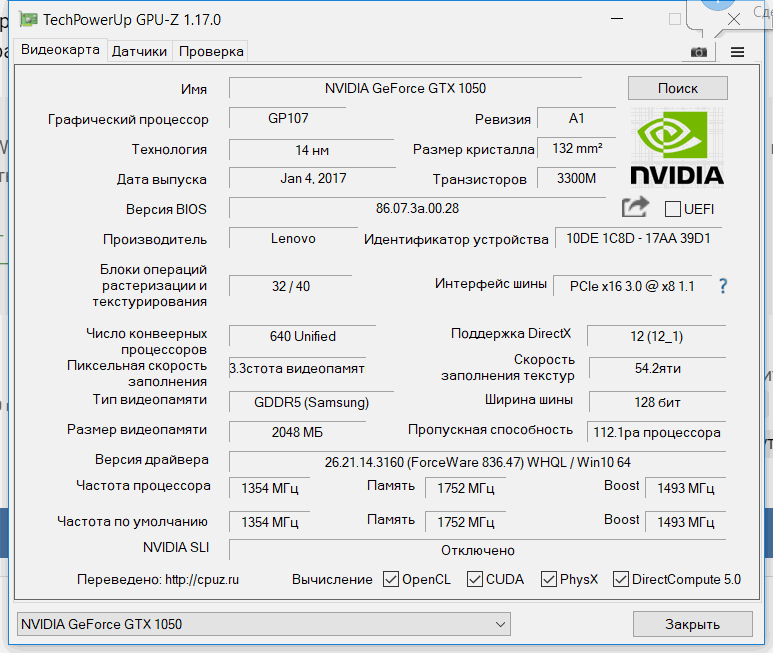Click the device ID 10DE 1C8D field
This screenshot has height=653, width=773.
coord(638,239)
